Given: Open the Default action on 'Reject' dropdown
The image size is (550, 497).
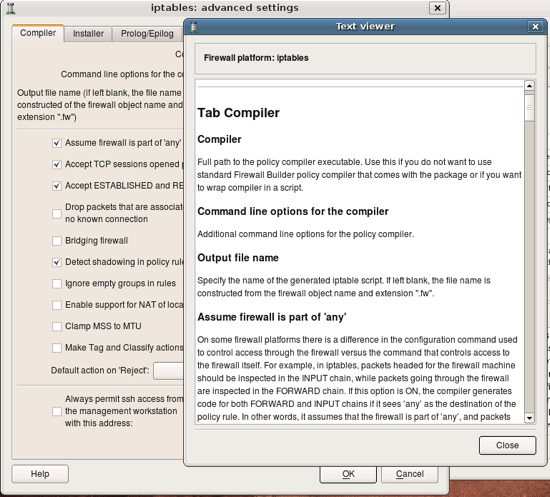Looking at the screenshot, I should (168, 371).
